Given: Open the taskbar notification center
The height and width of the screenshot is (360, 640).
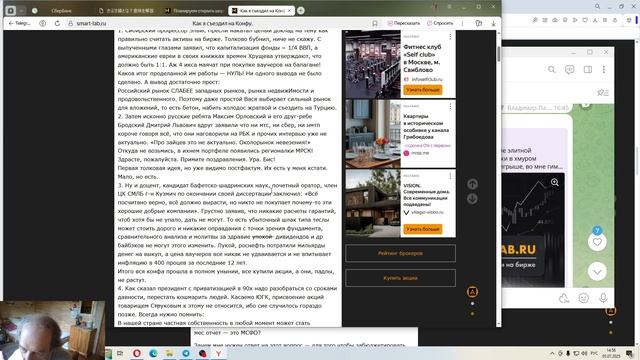Looking at the screenshot, I should coord(630,353).
